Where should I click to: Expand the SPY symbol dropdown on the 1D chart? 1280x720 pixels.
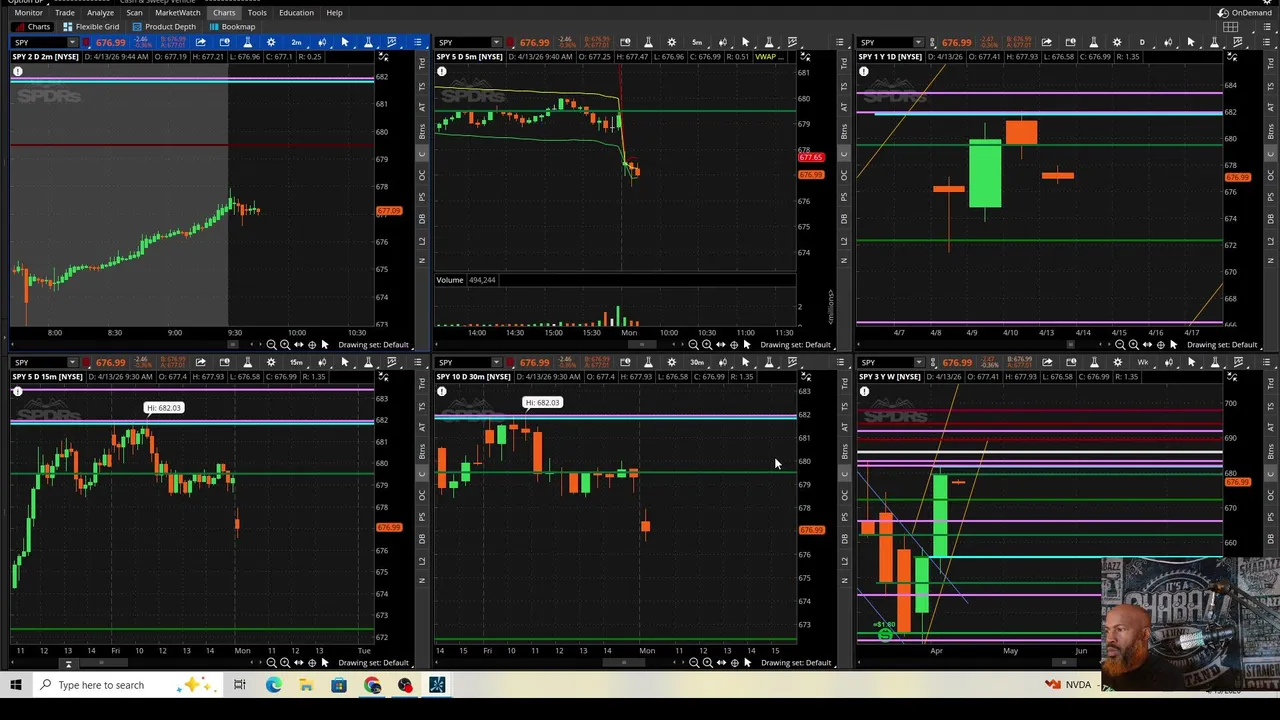[918, 42]
